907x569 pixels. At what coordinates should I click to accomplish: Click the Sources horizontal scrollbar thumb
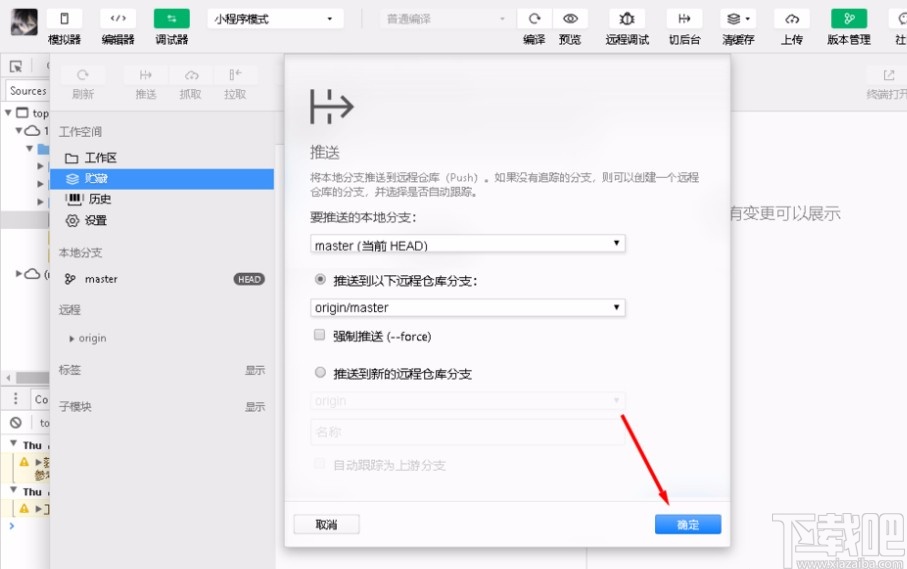coord(32,378)
